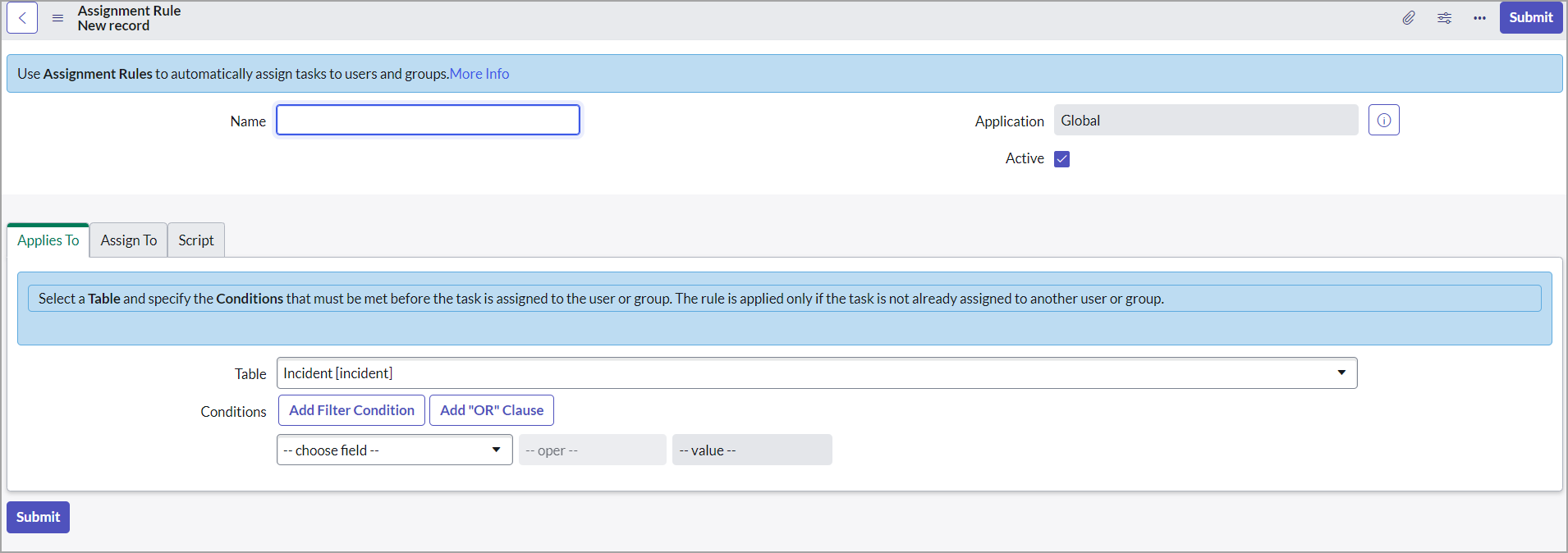The height and width of the screenshot is (553, 1568).
Task: Expand the choose field dropdown
Action: tap(394, 450)
